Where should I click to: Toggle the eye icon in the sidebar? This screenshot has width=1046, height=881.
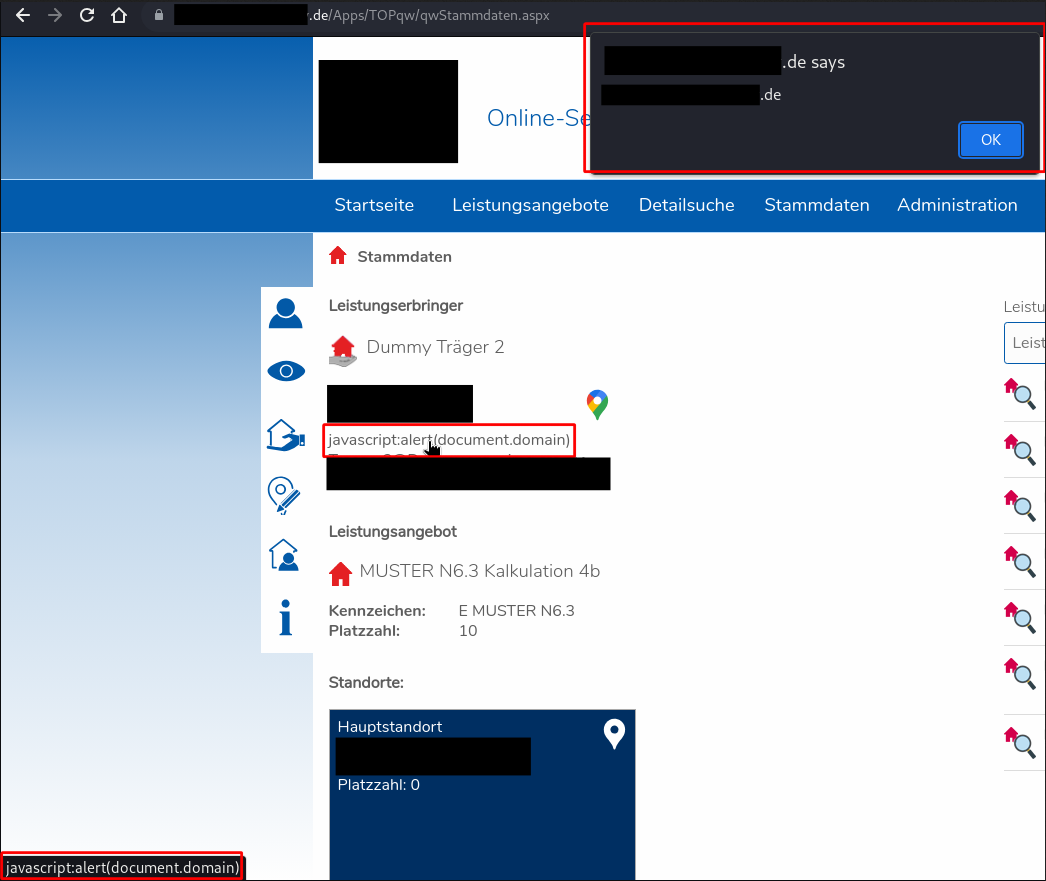[286, 370]
